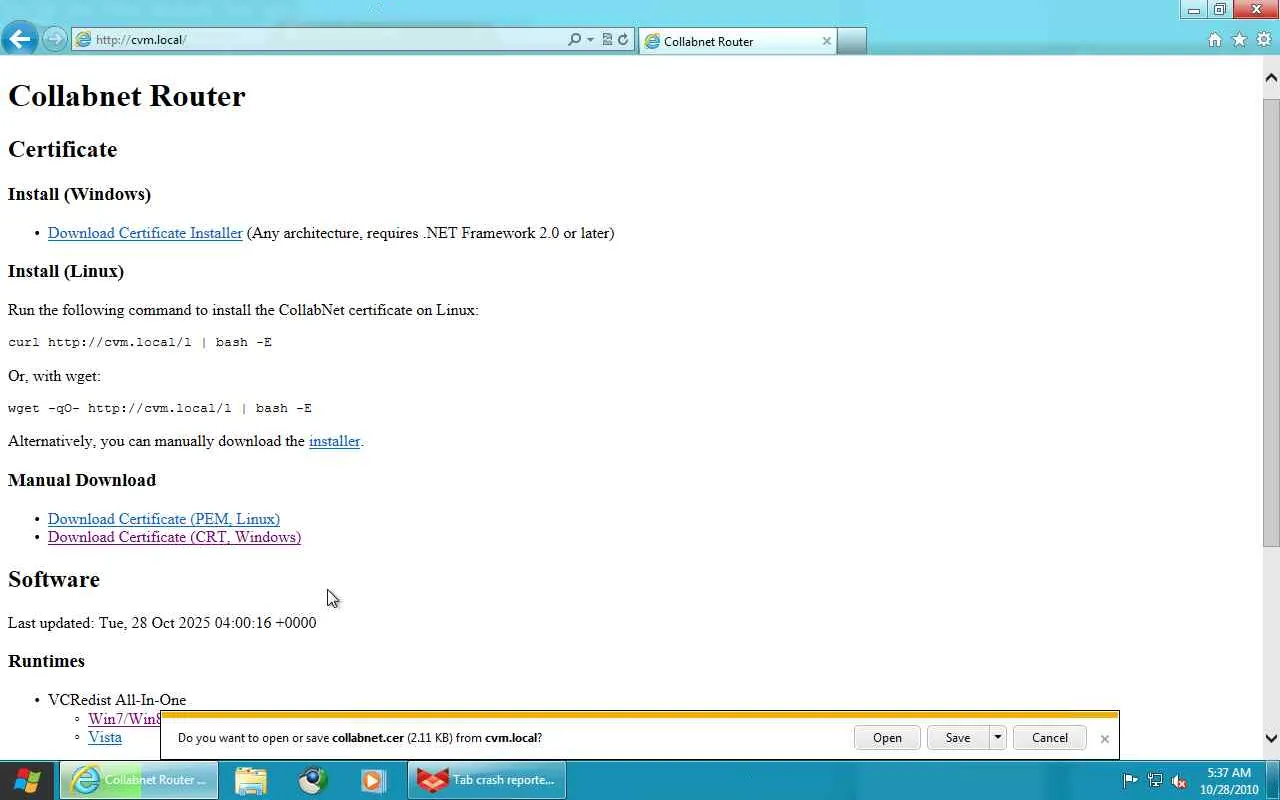Click the Software section heading

(54, 579)
